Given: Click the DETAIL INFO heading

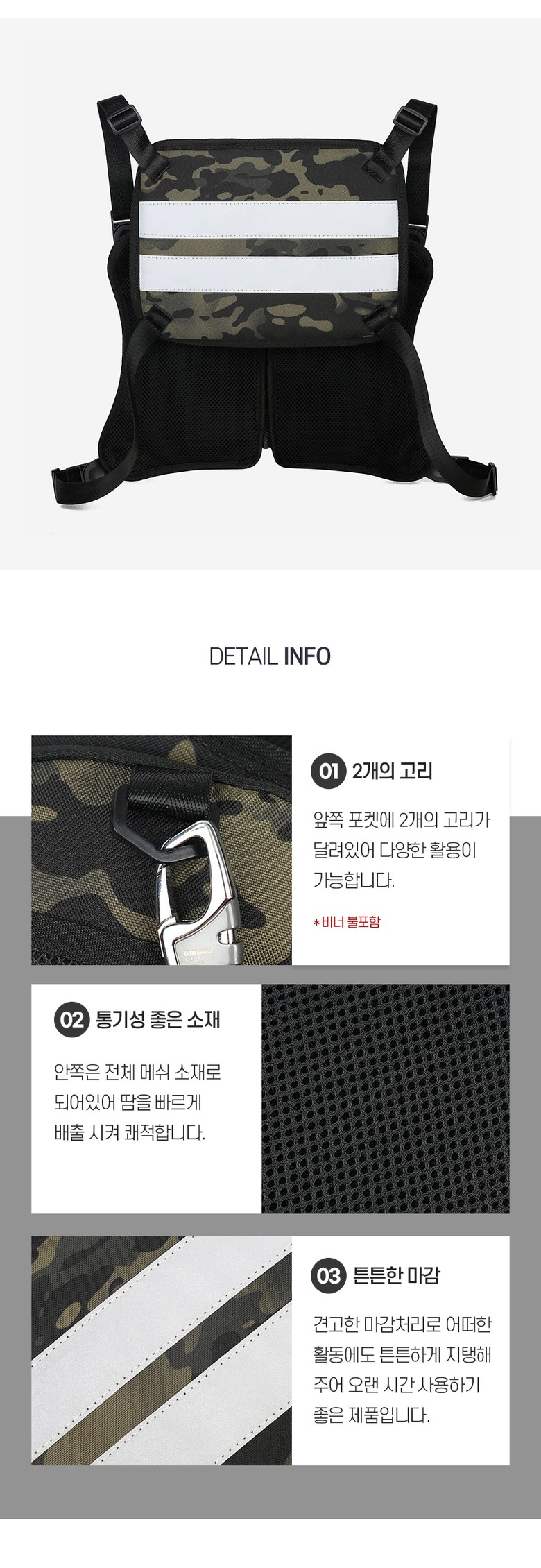Looking at the screenshot, I should click(x=270, y=656).
